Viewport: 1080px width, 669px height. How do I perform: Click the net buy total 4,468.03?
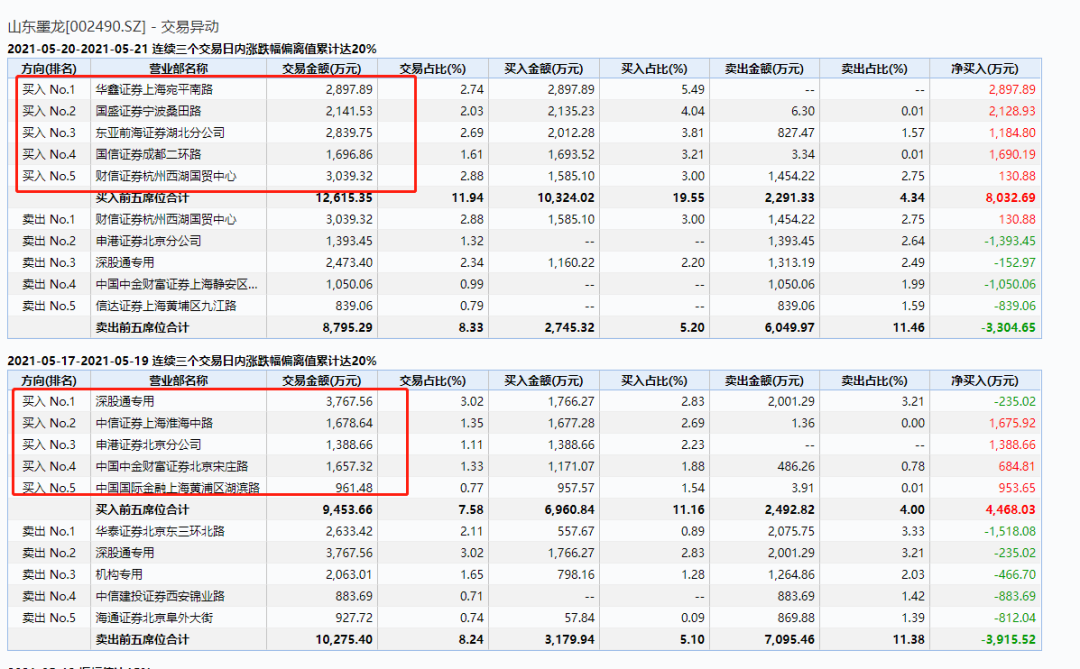coord(1010,510)
